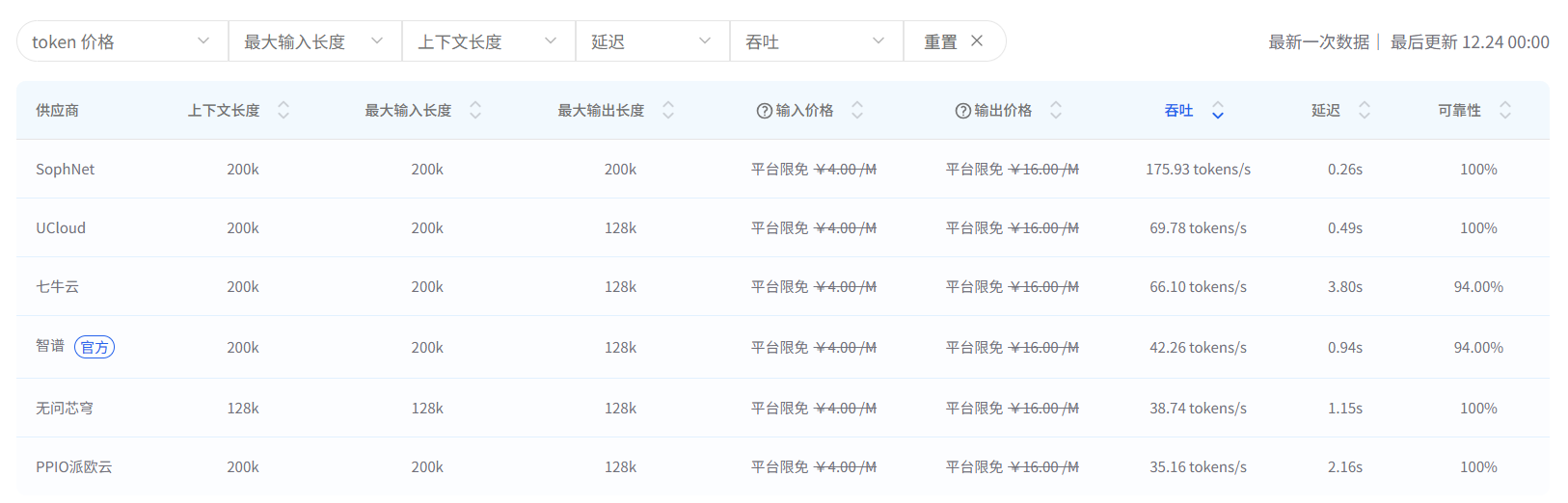Click 66.10 tokens/s throughput value
Viewport: 1568px width, 503px height.
pyautogui.click(x=1198, y=286)
